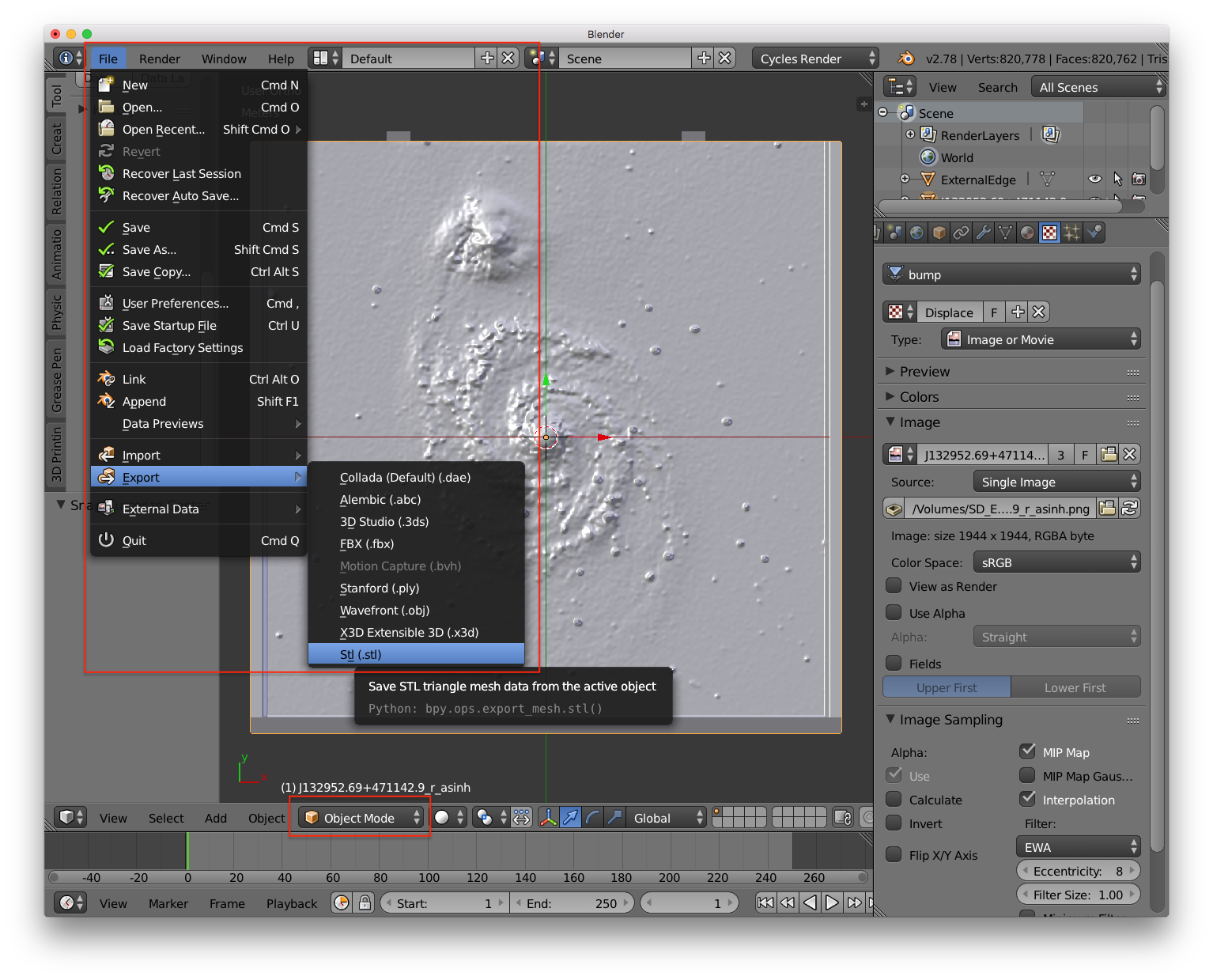Expand the Preview panel
Screen dimensions: 1213x980
[x=924, y=371]
